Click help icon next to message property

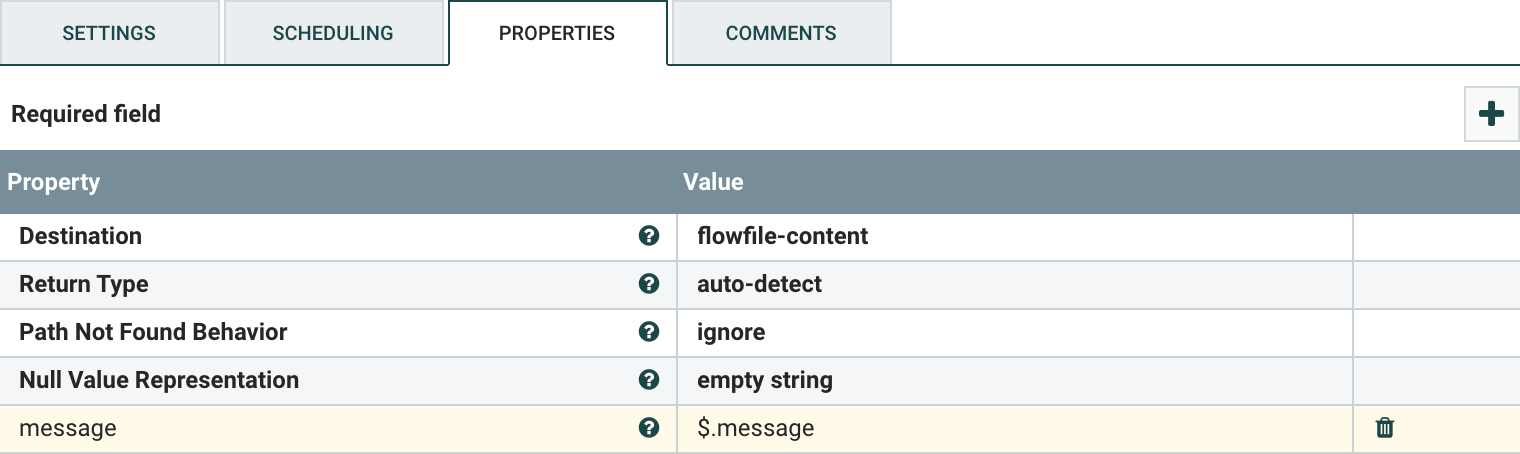[649, 429]
